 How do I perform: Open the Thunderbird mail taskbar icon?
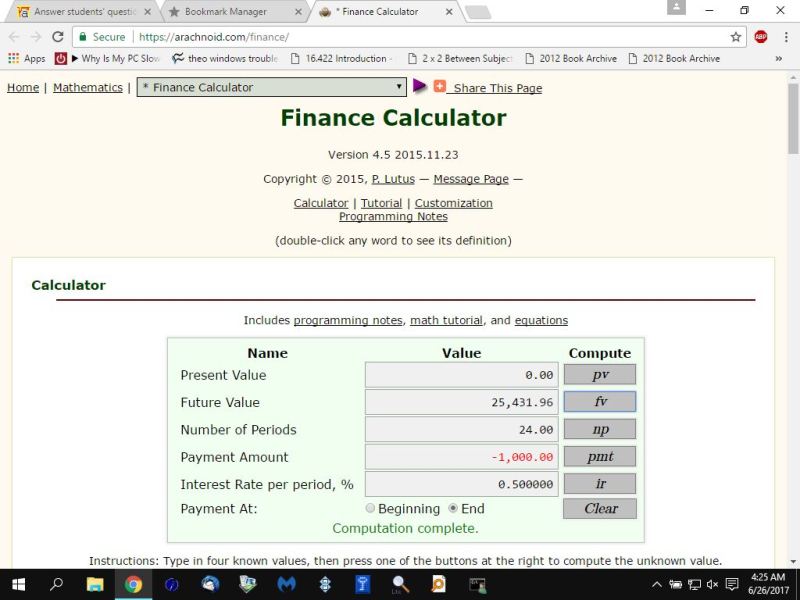(210, 585)
